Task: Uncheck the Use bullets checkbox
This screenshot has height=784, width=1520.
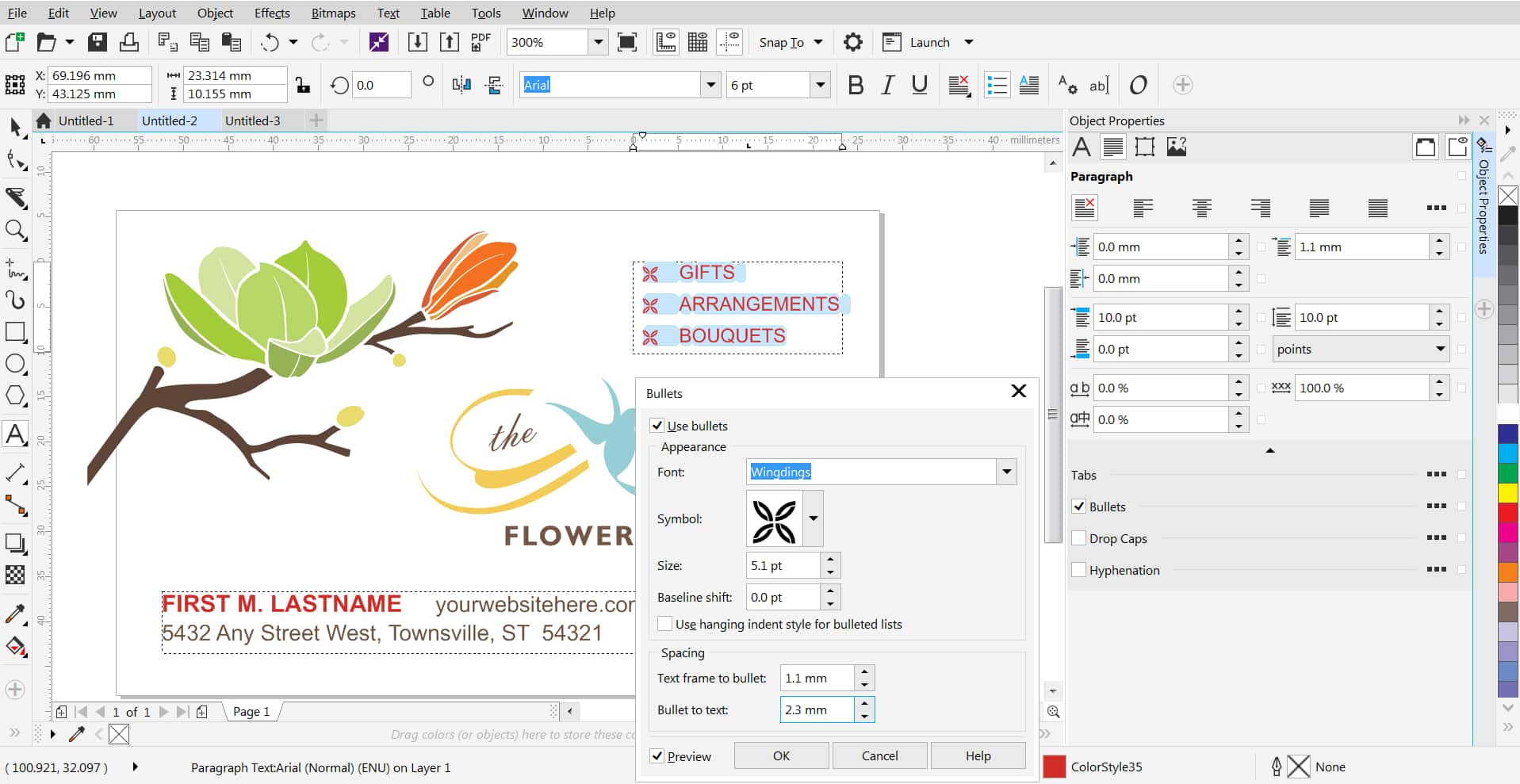Action: 657,426
